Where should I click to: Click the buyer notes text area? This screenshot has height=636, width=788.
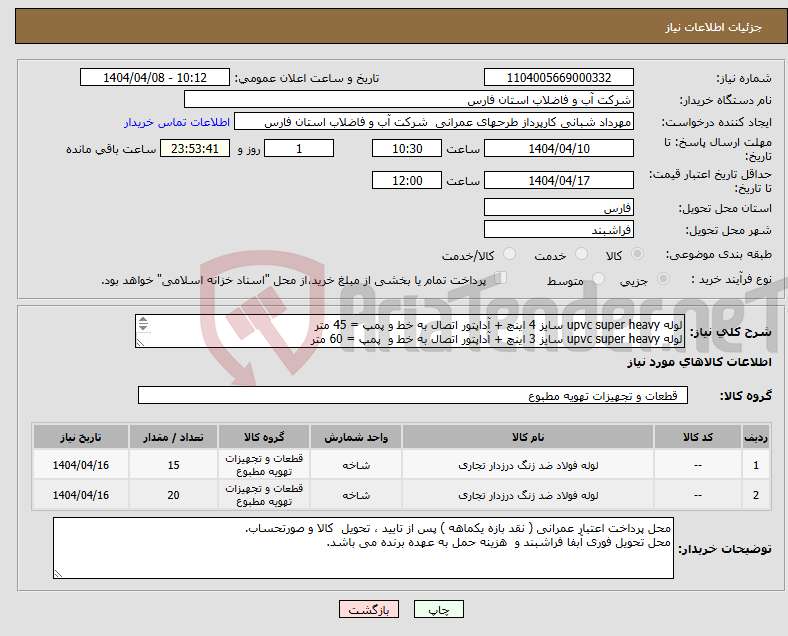tap(363, 548)
